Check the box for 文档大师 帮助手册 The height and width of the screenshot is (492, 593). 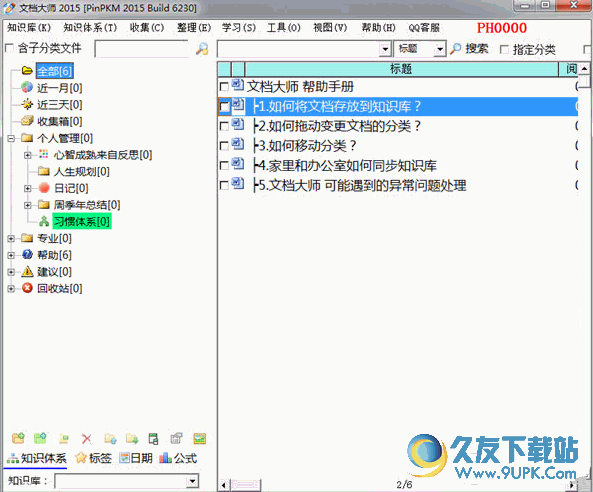(224, 87)
